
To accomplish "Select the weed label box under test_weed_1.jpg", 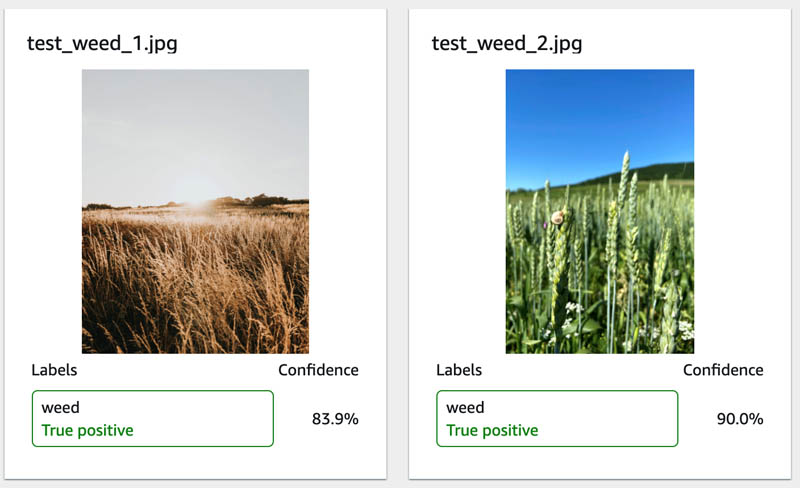I will coord(153,419).
